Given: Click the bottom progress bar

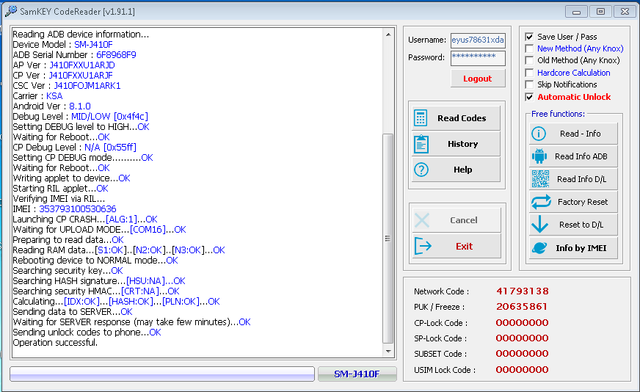Looking at the screenshot, I should click(x=162, y=374).
